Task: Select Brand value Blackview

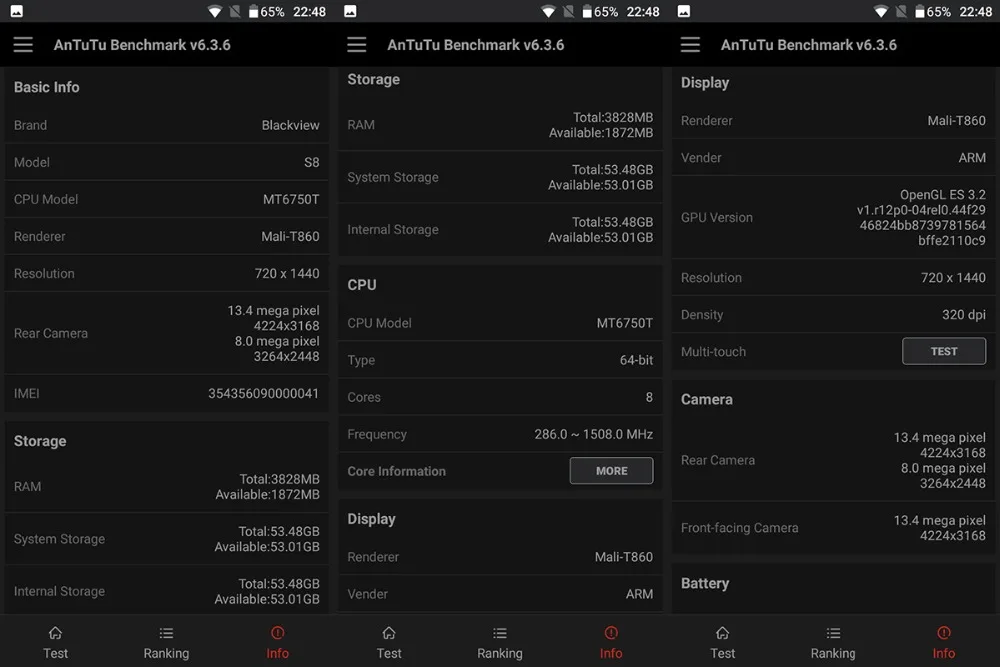Action: point(290,125)
